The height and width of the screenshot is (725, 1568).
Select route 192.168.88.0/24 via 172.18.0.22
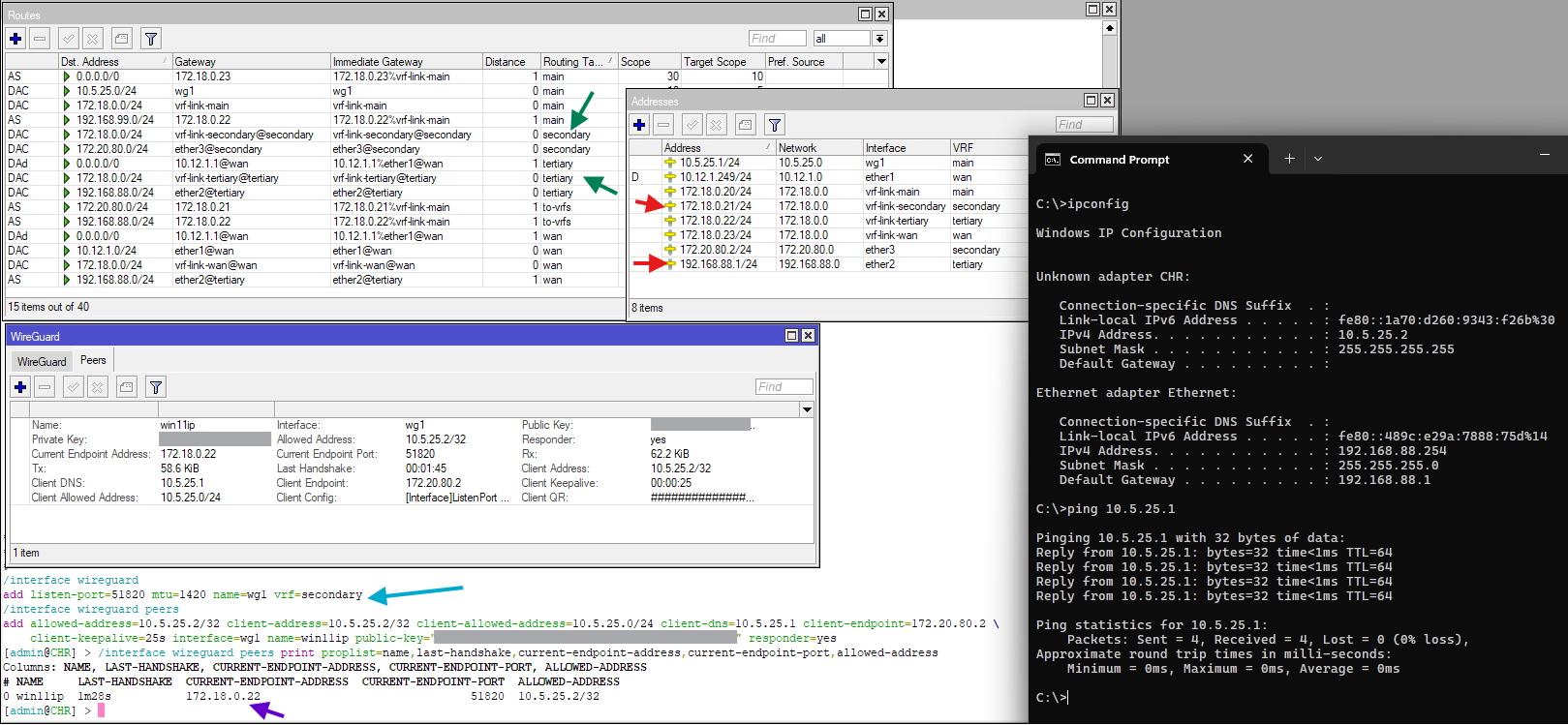click(x=313, y=221)
